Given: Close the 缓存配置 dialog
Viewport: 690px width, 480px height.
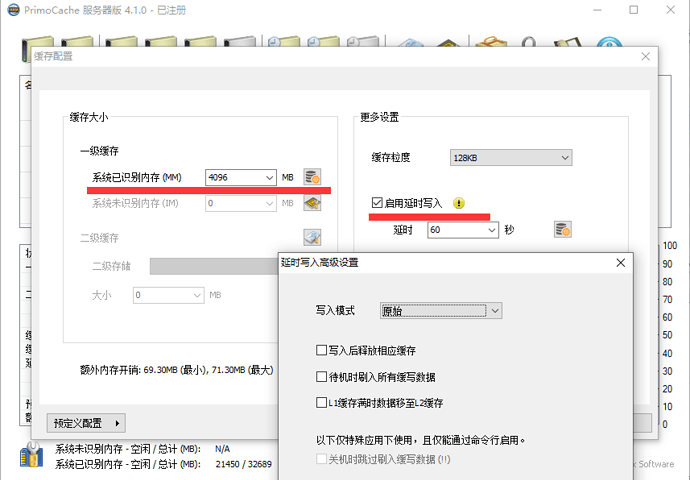Looking at the screenshot, I should tap(646, 56).
